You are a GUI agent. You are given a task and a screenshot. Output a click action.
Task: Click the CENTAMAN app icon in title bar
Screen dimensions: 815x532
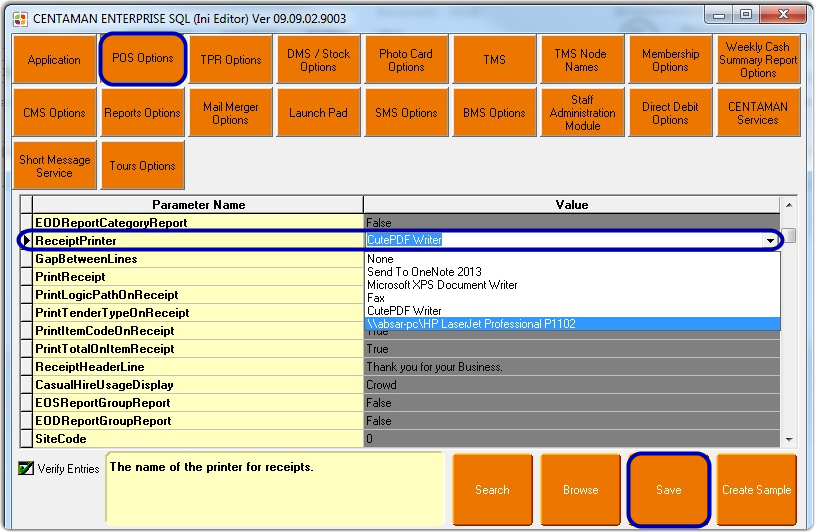pyautogui.click(x=19, y=16)
